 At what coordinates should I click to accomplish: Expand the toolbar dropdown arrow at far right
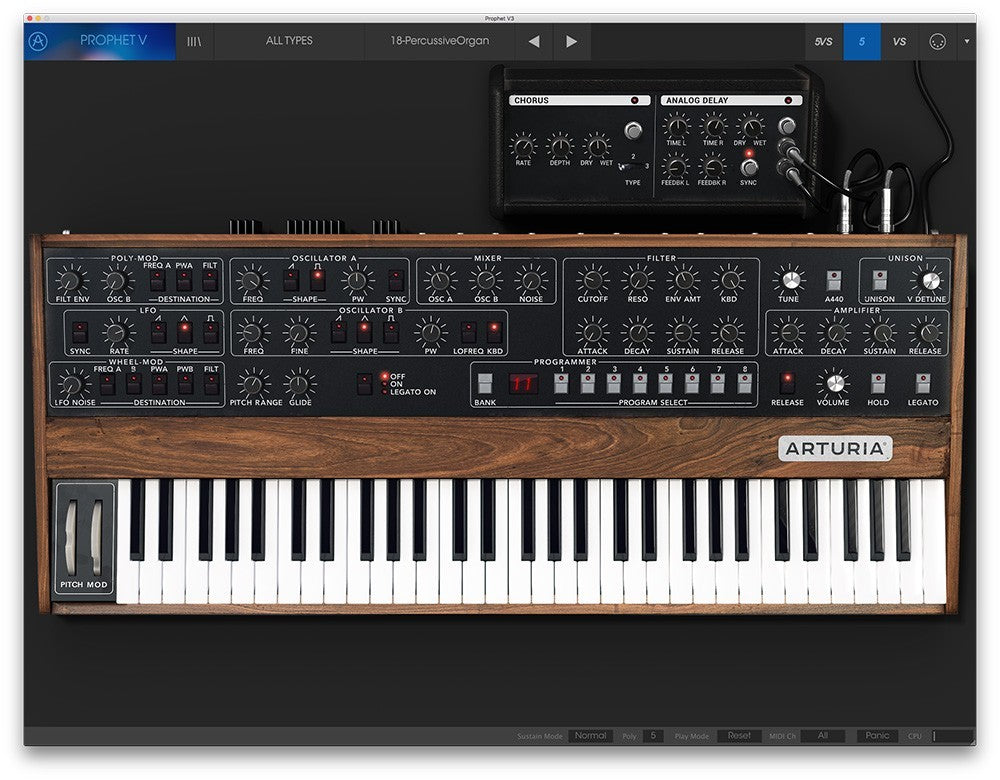coord(967,41)
